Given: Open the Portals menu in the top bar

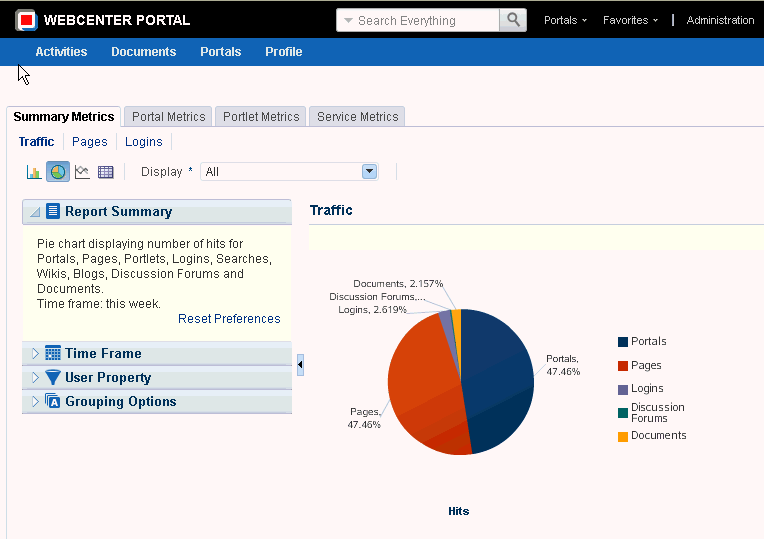Looking at the screenshot, I should click(565, 20).
